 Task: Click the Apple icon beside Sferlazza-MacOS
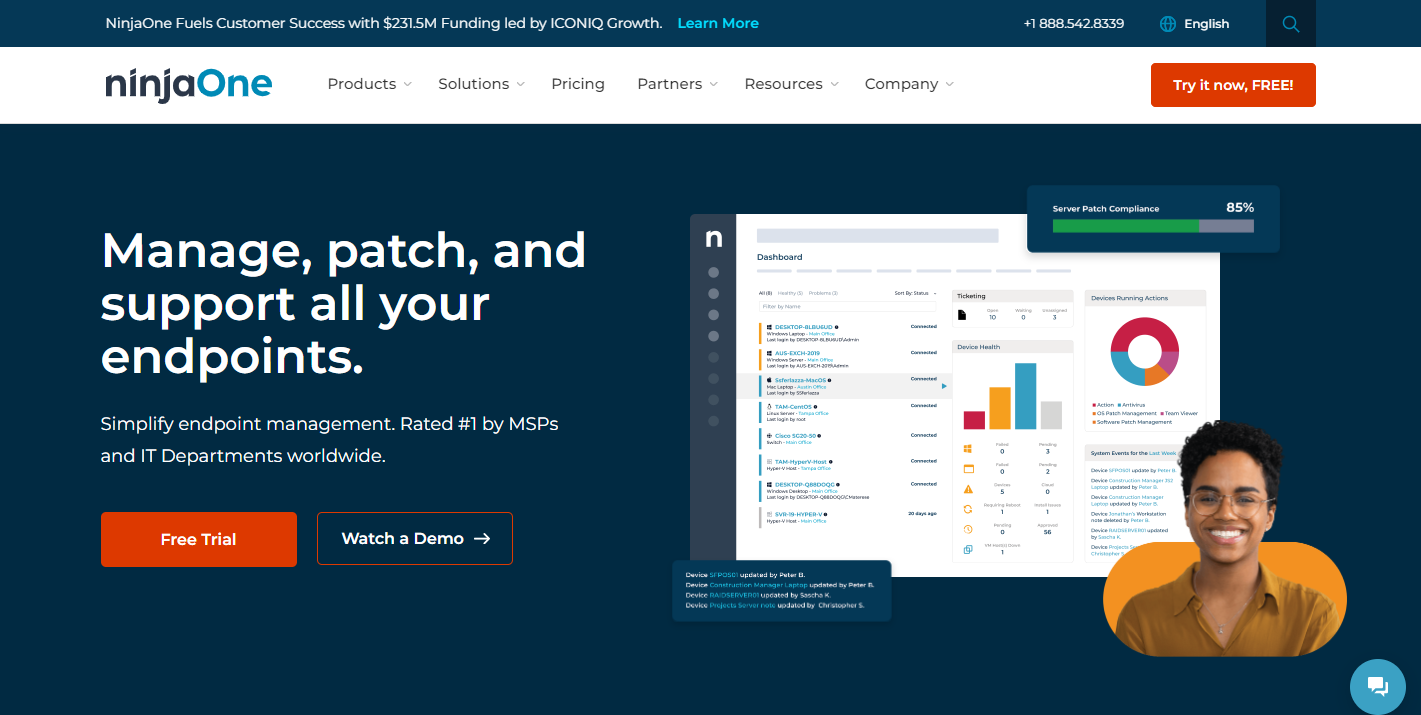(769, 380)
